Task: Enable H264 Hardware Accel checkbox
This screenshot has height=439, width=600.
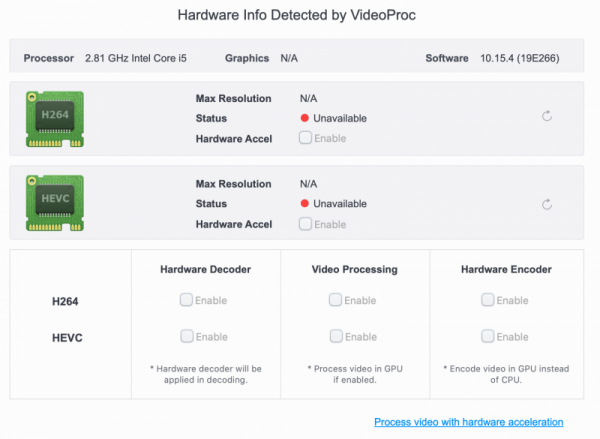Action: pyautogui.click(x=305, y=137)
